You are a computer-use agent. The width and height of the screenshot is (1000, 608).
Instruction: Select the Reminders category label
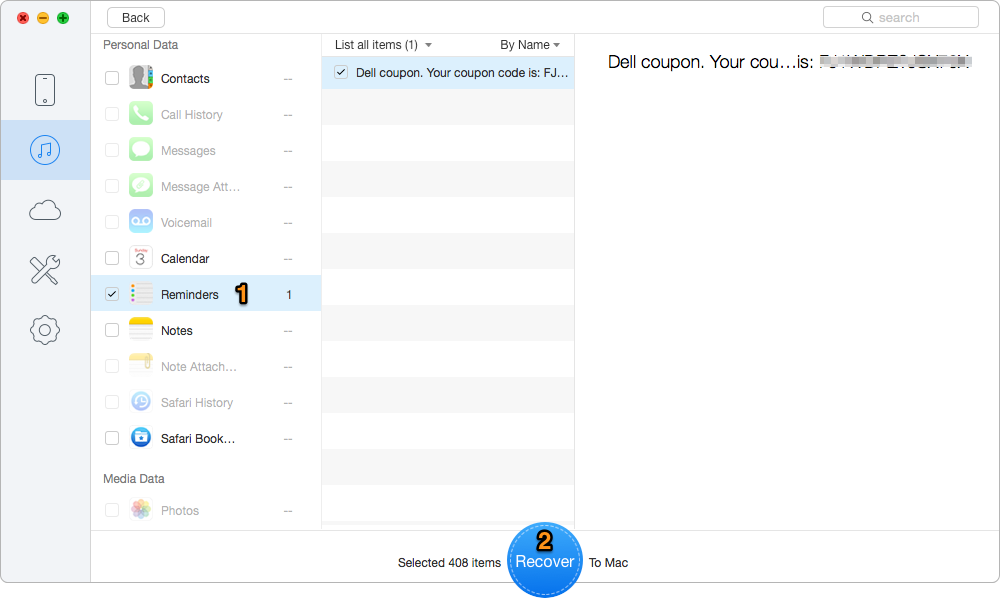[x=189, y=295]
